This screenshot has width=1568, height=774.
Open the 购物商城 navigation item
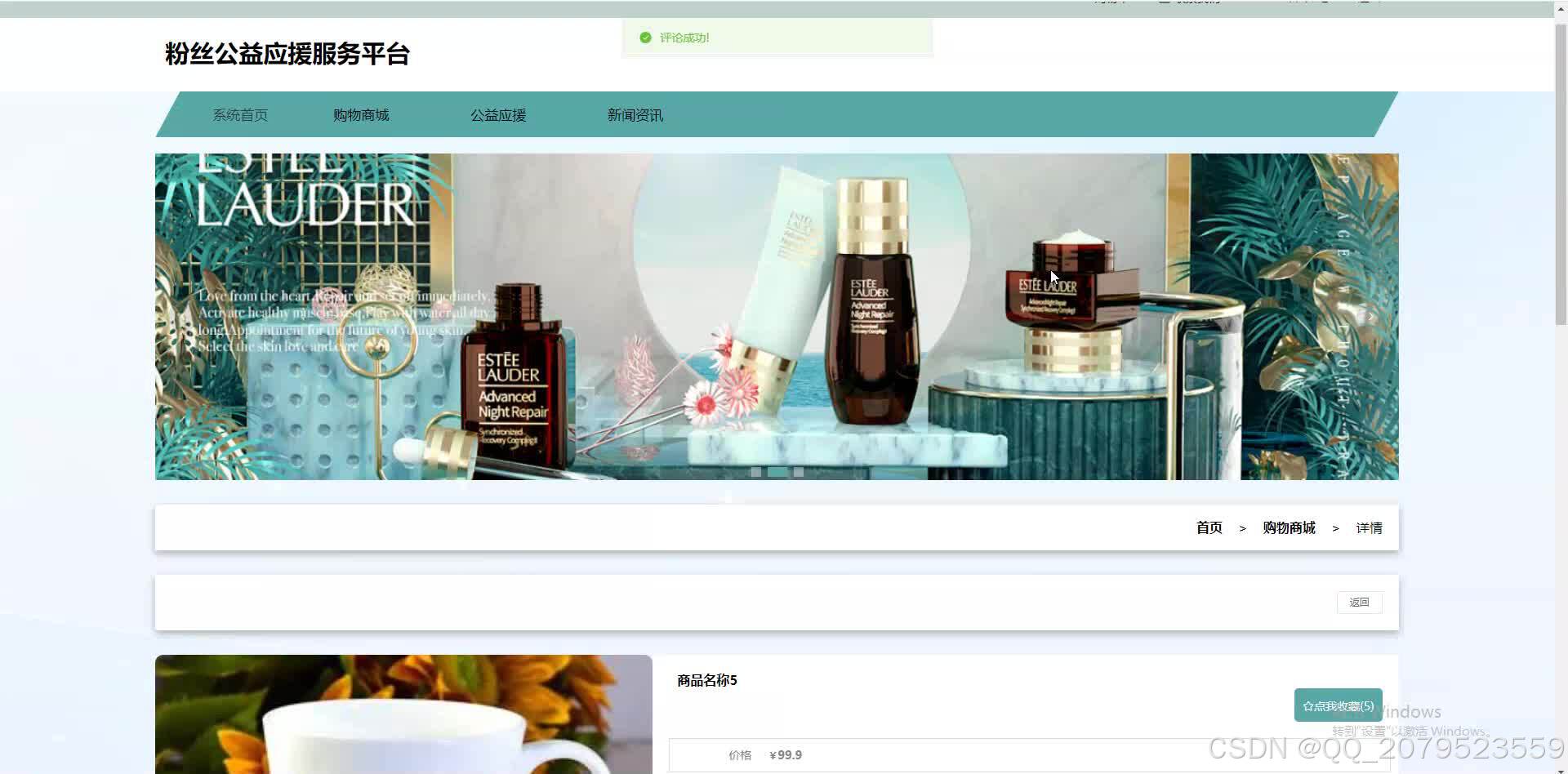pyautogui.click(x=361, y=115)
